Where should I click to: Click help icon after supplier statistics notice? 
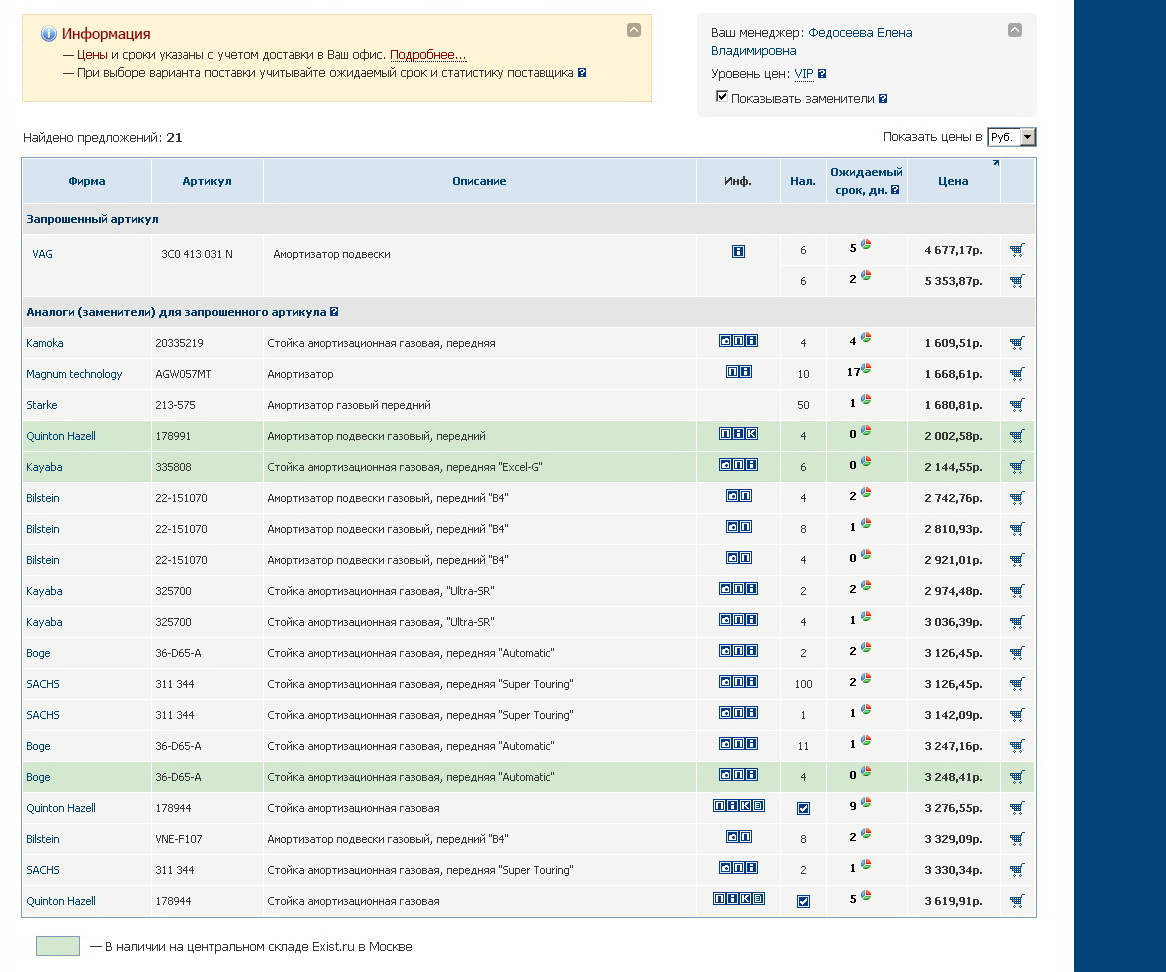(582, 73)
